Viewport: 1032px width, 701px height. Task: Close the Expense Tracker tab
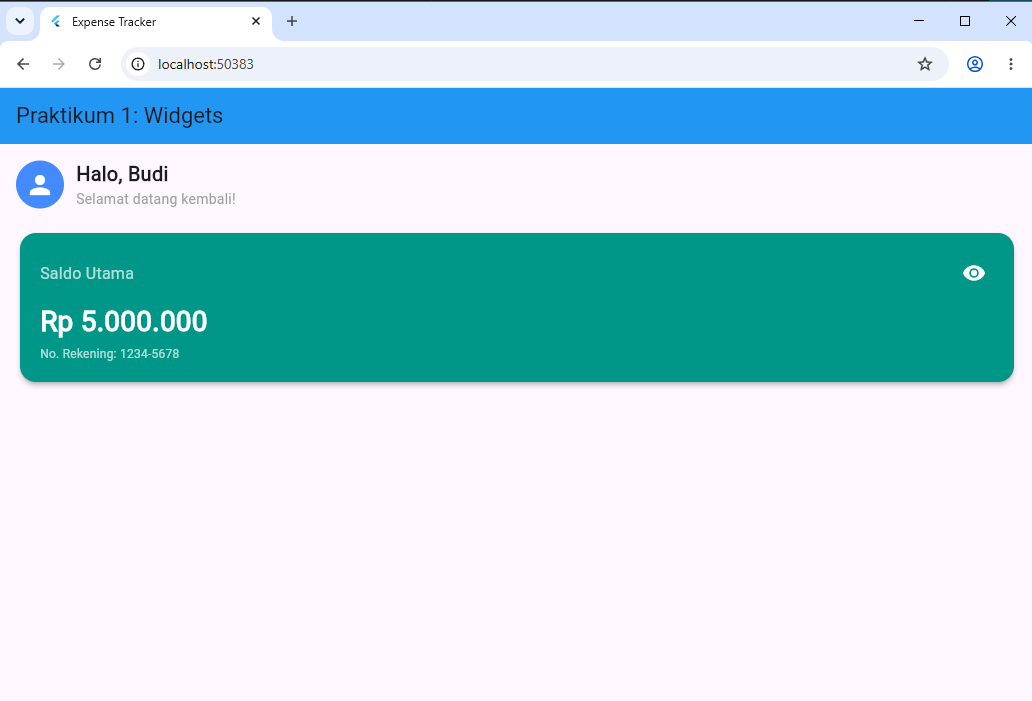pos(256,21)
